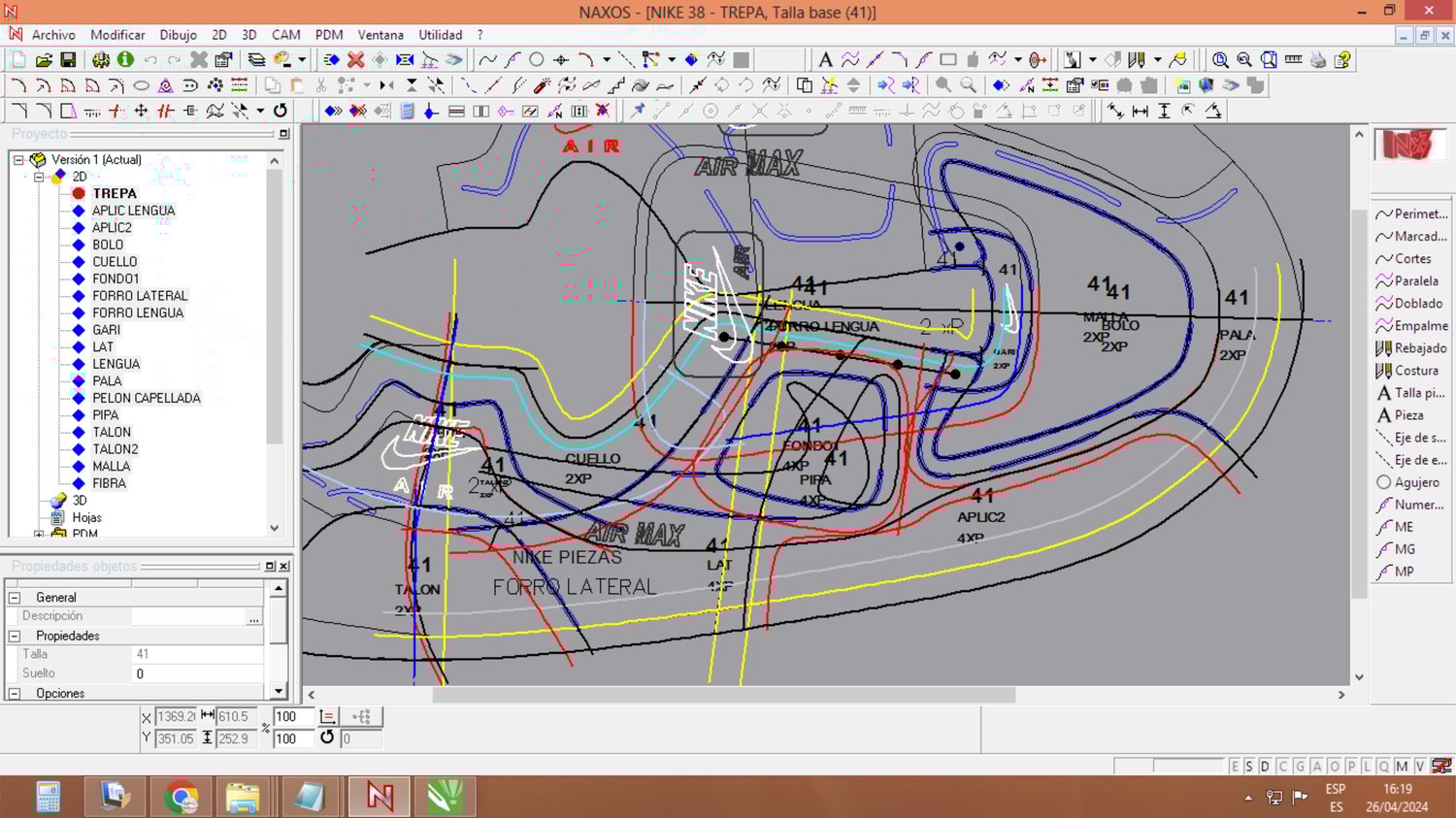Open the Archivo menu
The image size is (1456, 818).
pyautogui.click(x=53, y=35)
